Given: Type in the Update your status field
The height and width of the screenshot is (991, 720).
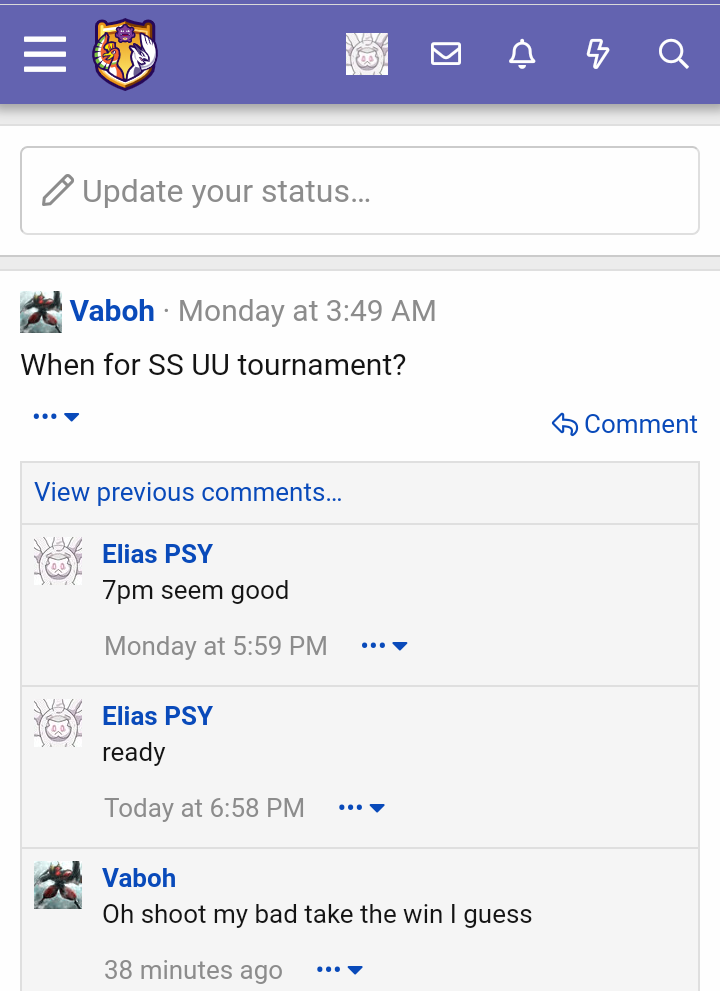Looking at the screenshot, I should (x=380, y=191).
